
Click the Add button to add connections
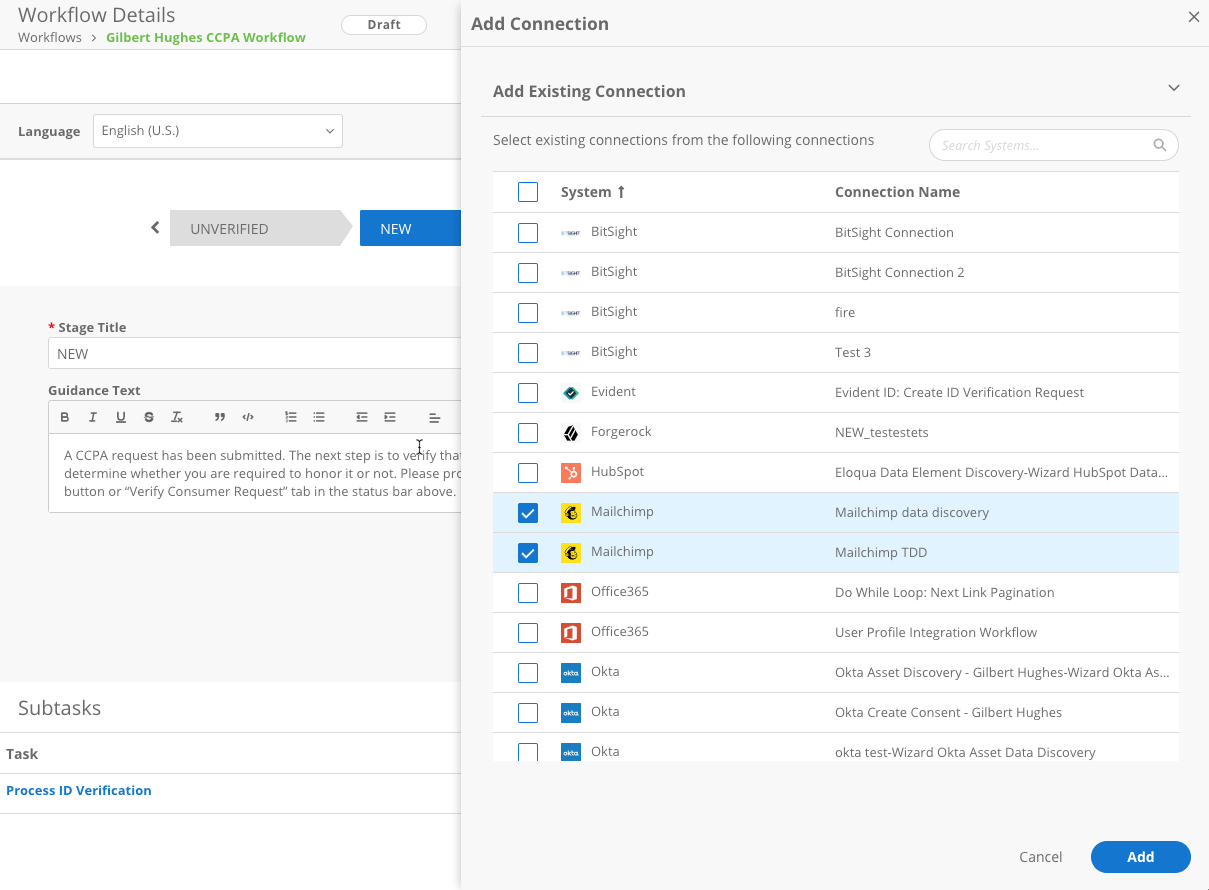(x=1141, y=857)
